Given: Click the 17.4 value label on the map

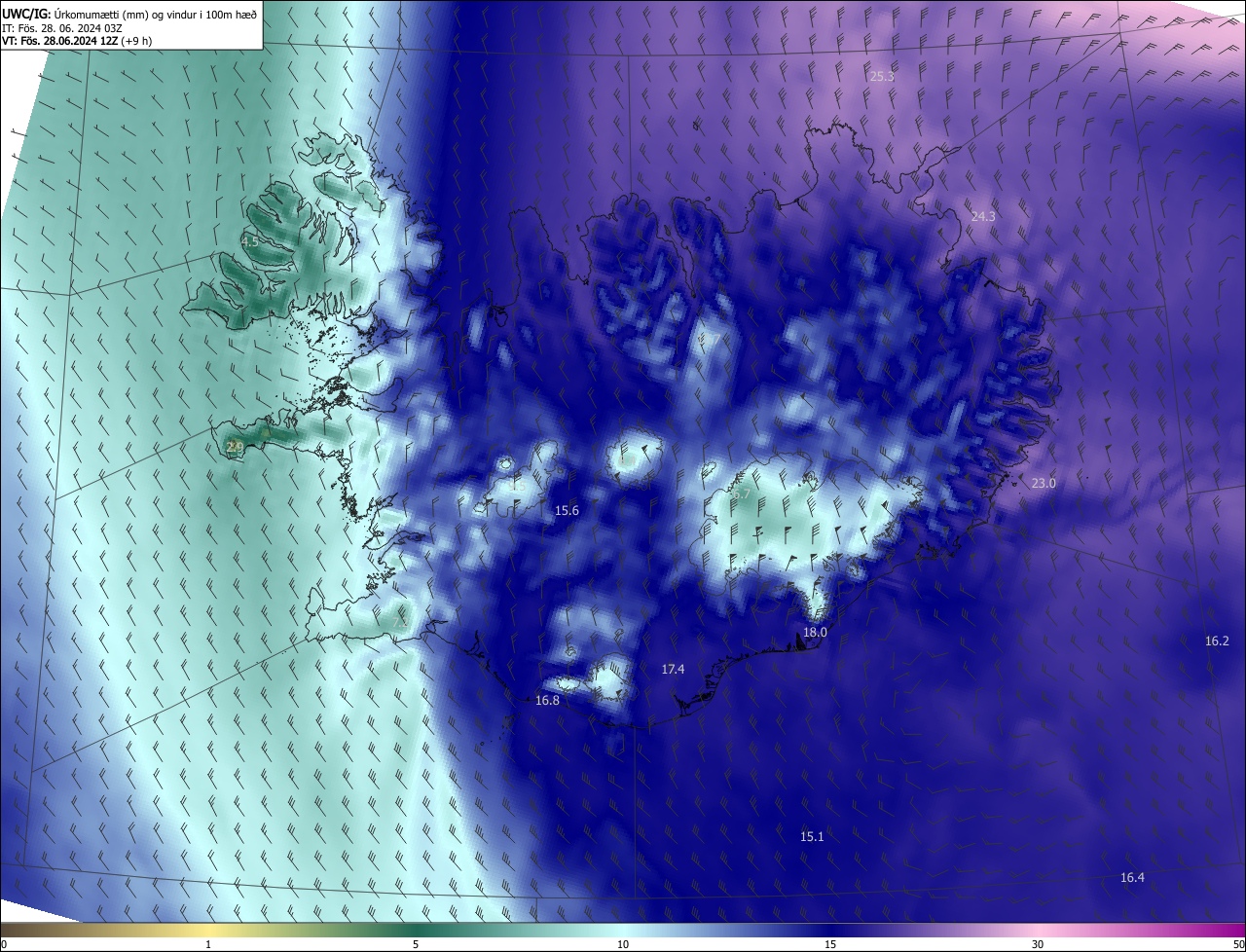Looking at the screenshot, I should (673, 670).
